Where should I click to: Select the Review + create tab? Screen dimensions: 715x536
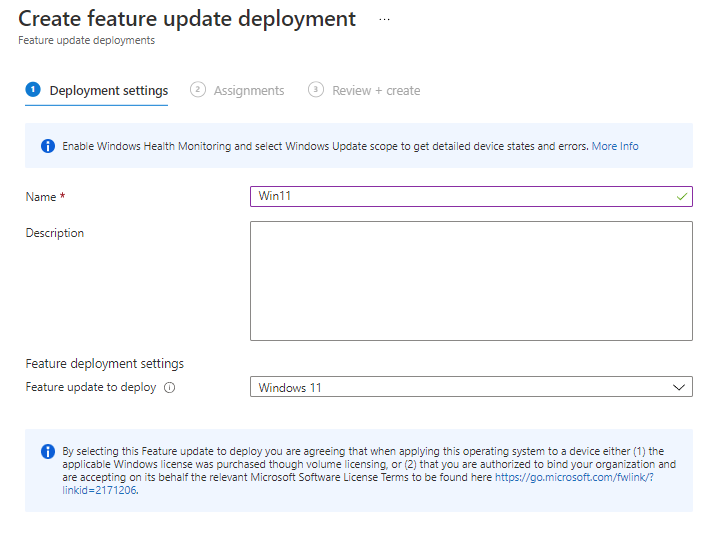click(376, 91)
